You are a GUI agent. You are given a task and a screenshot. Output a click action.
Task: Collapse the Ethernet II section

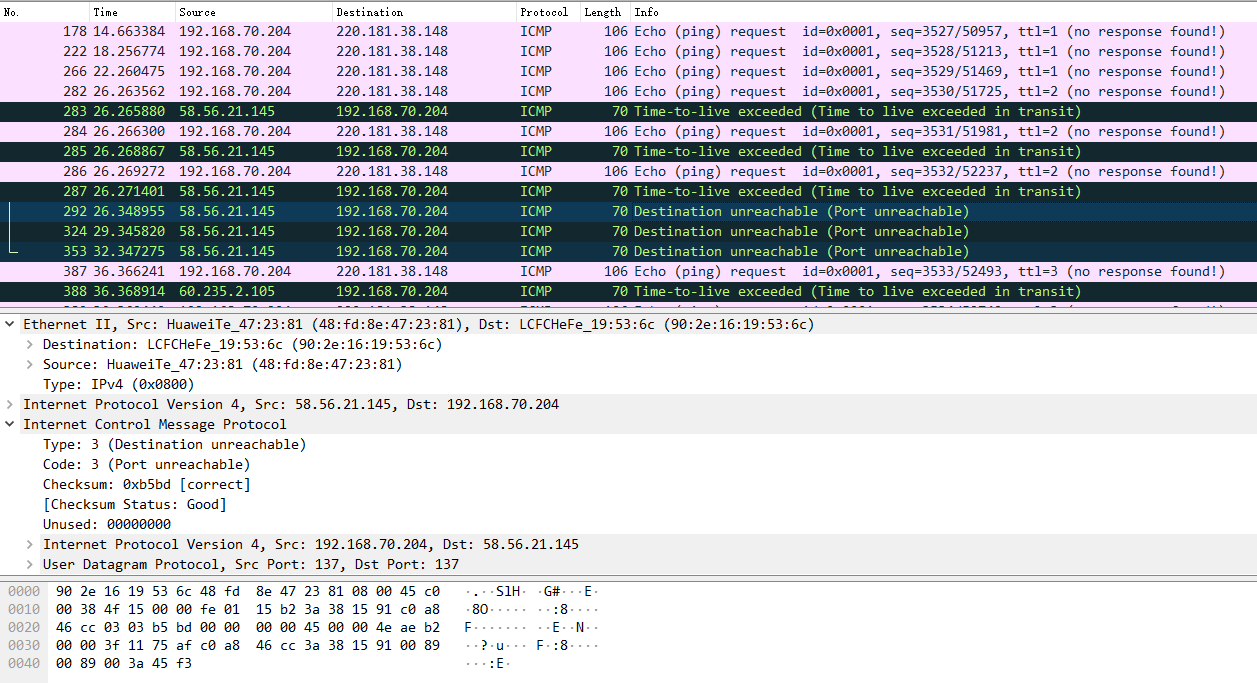(x=10, y=324)
